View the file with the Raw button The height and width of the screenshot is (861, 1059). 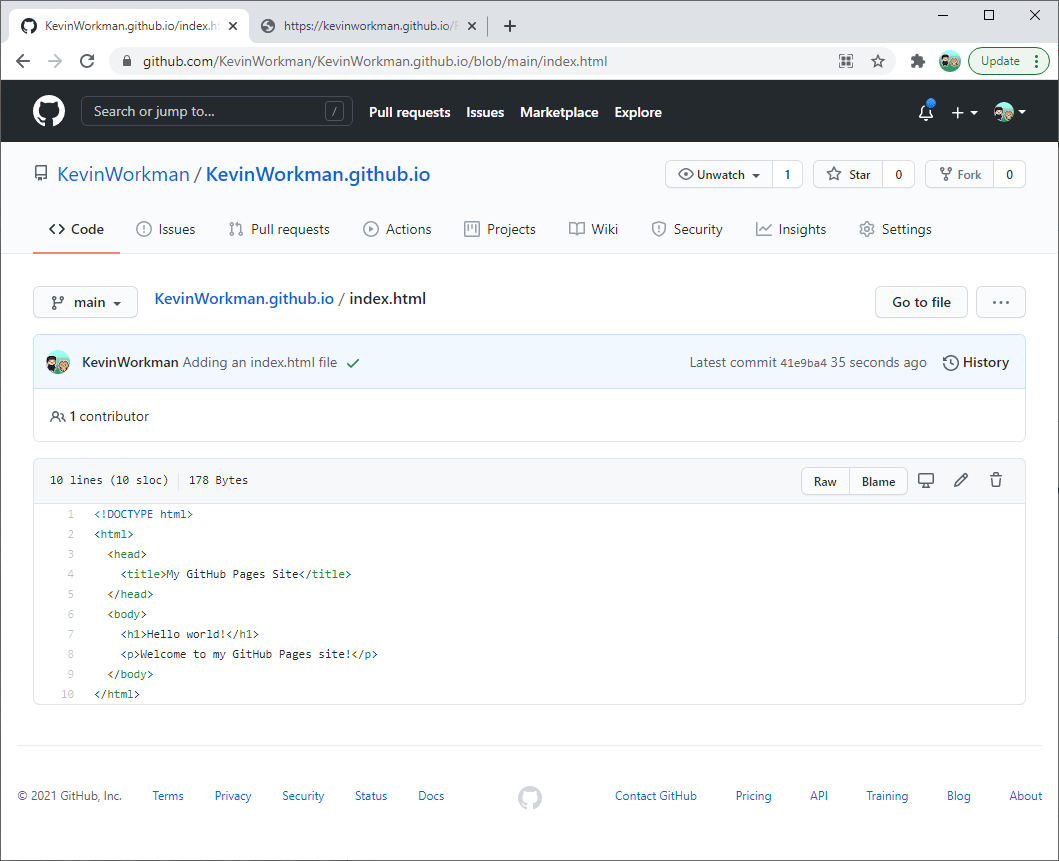click(x=824, y=481)
